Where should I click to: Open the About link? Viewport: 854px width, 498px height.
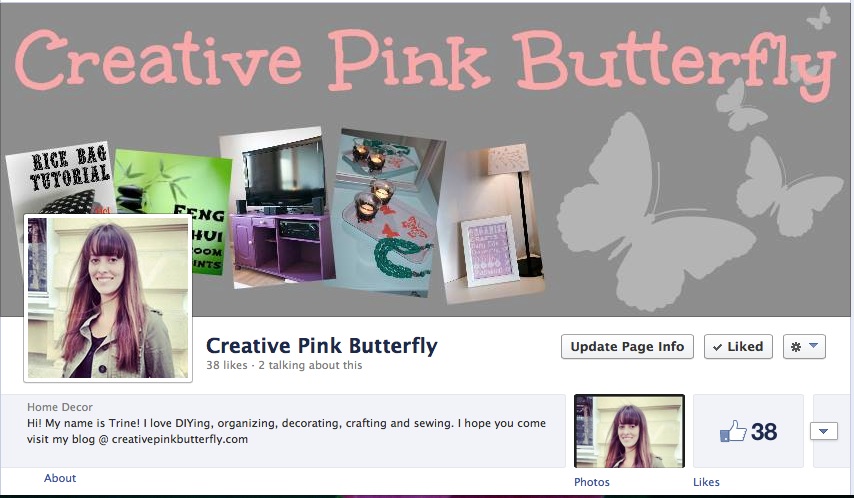(x=60, y=478)
